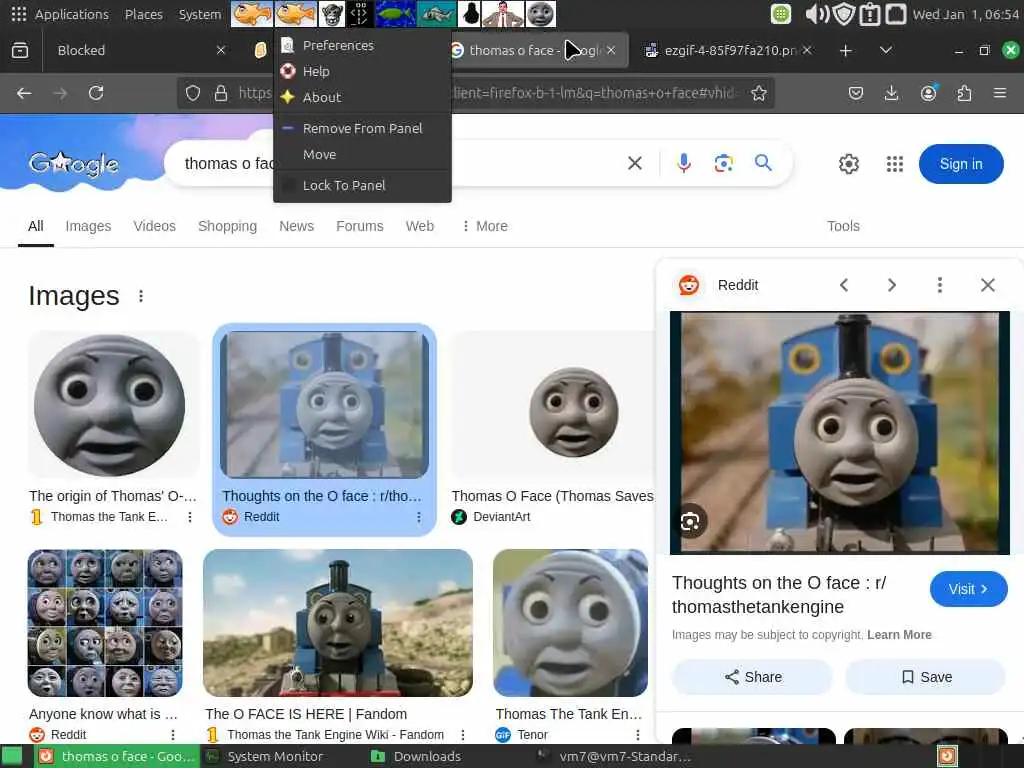Open the Firefox hamburger application menu

click(999, 93)
